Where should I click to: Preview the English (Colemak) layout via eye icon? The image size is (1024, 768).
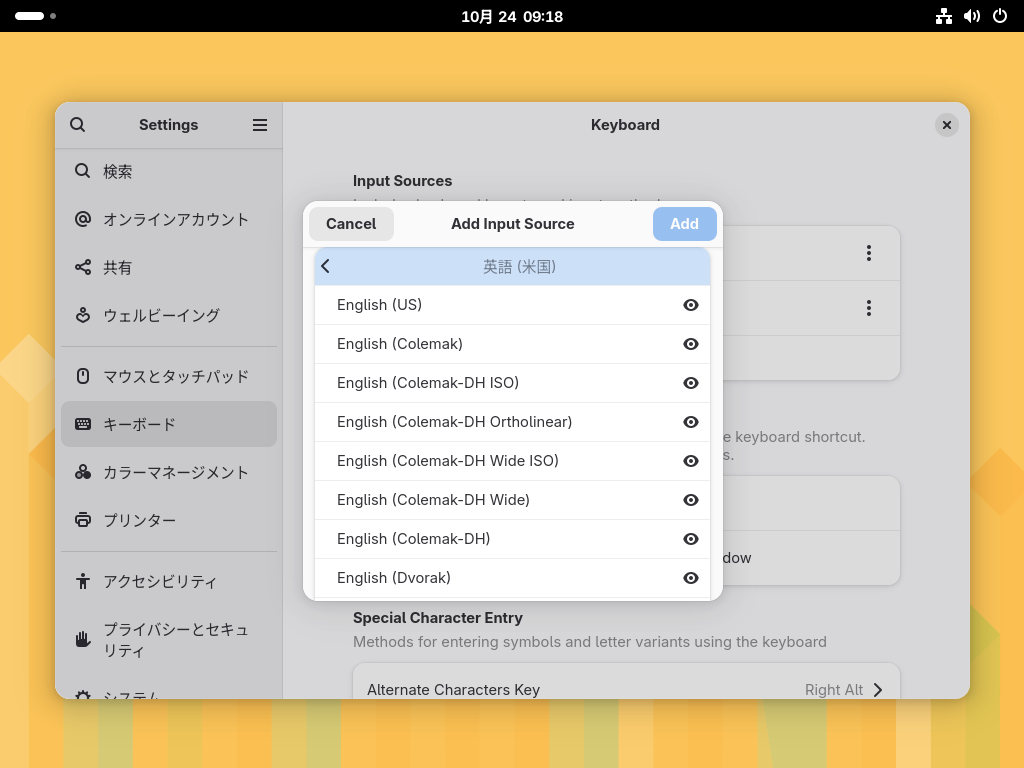tap(690, 344)
